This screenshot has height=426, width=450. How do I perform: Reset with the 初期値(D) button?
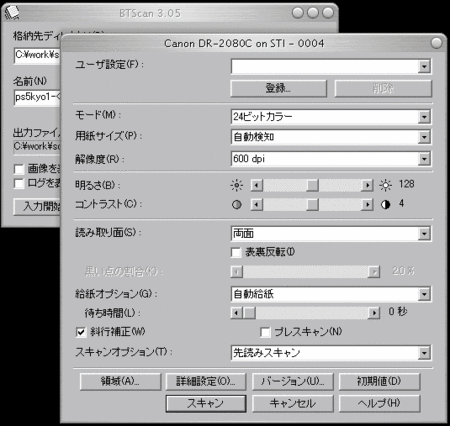tap(379, 381)
